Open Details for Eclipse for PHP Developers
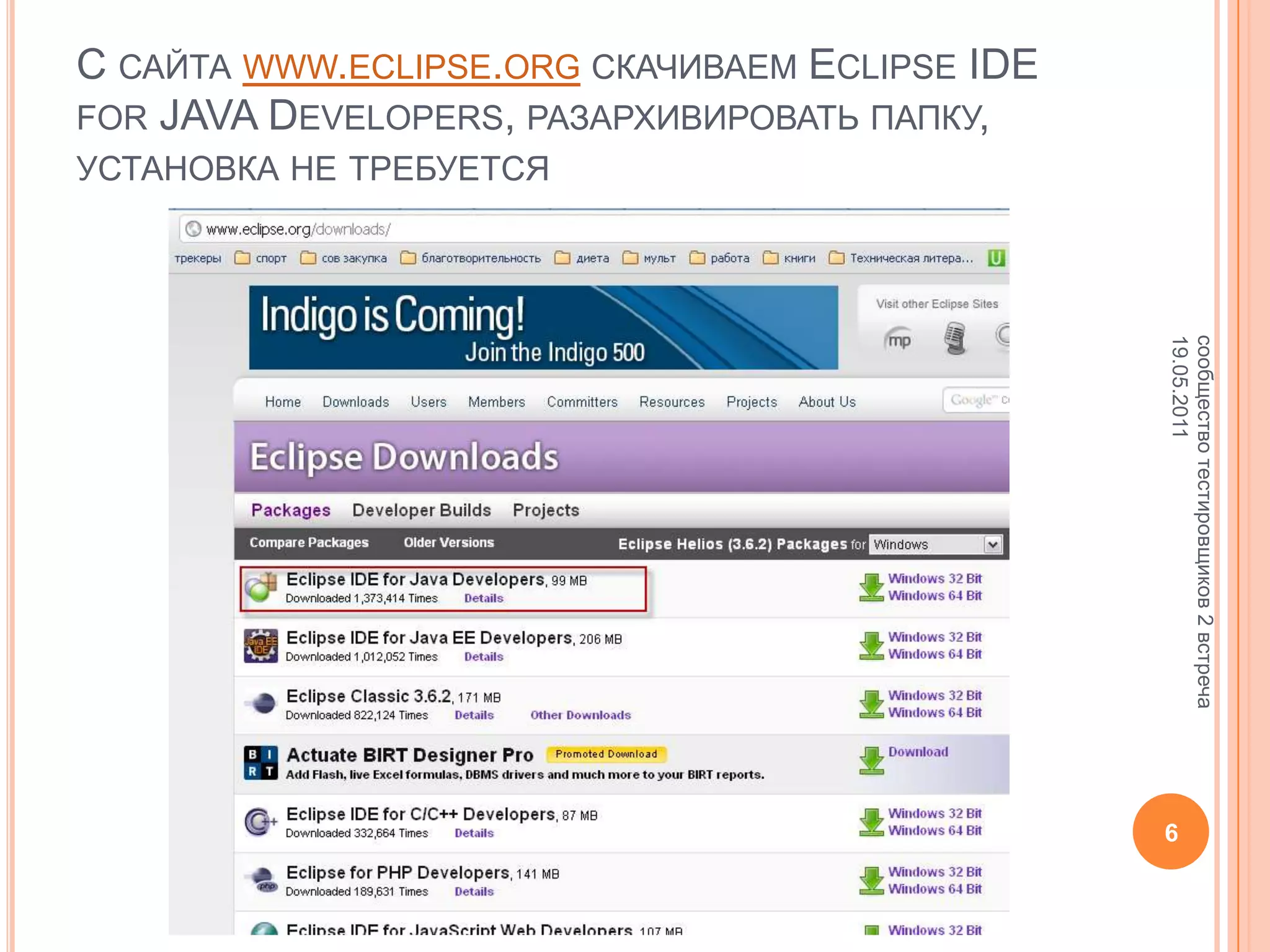 coord(474,891)
